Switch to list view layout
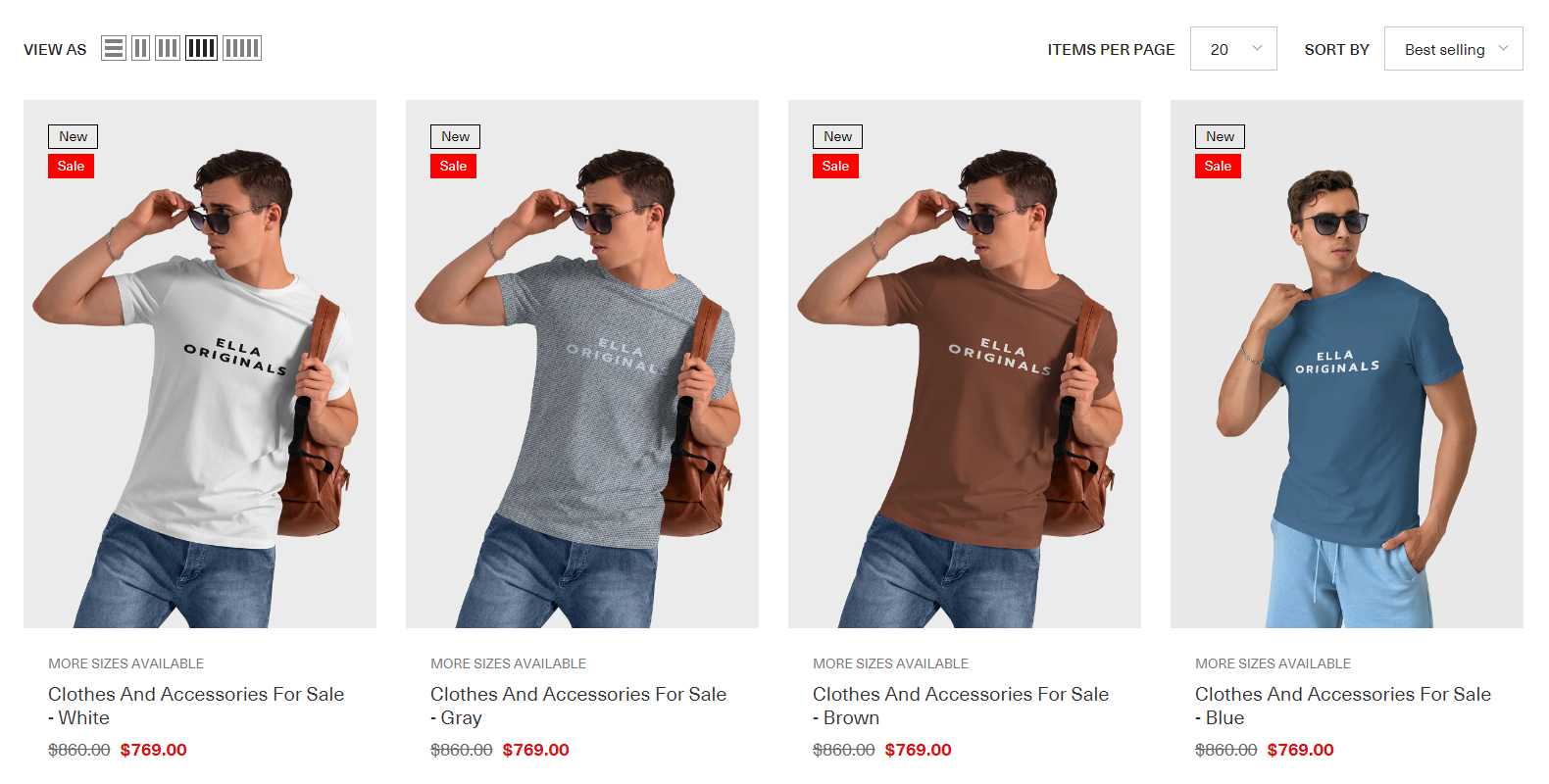Screen dimensions: 1549x784 coord(114,48)
